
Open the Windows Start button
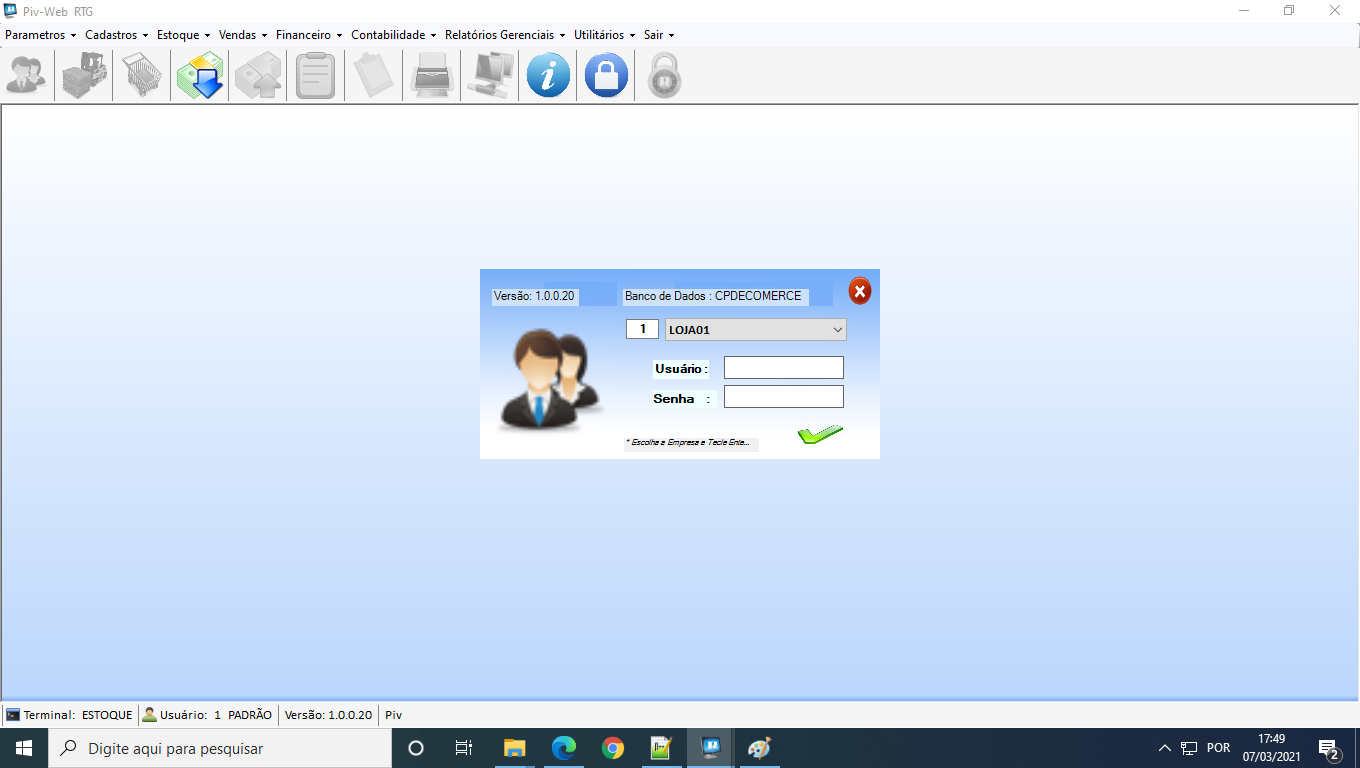(23, 748)
